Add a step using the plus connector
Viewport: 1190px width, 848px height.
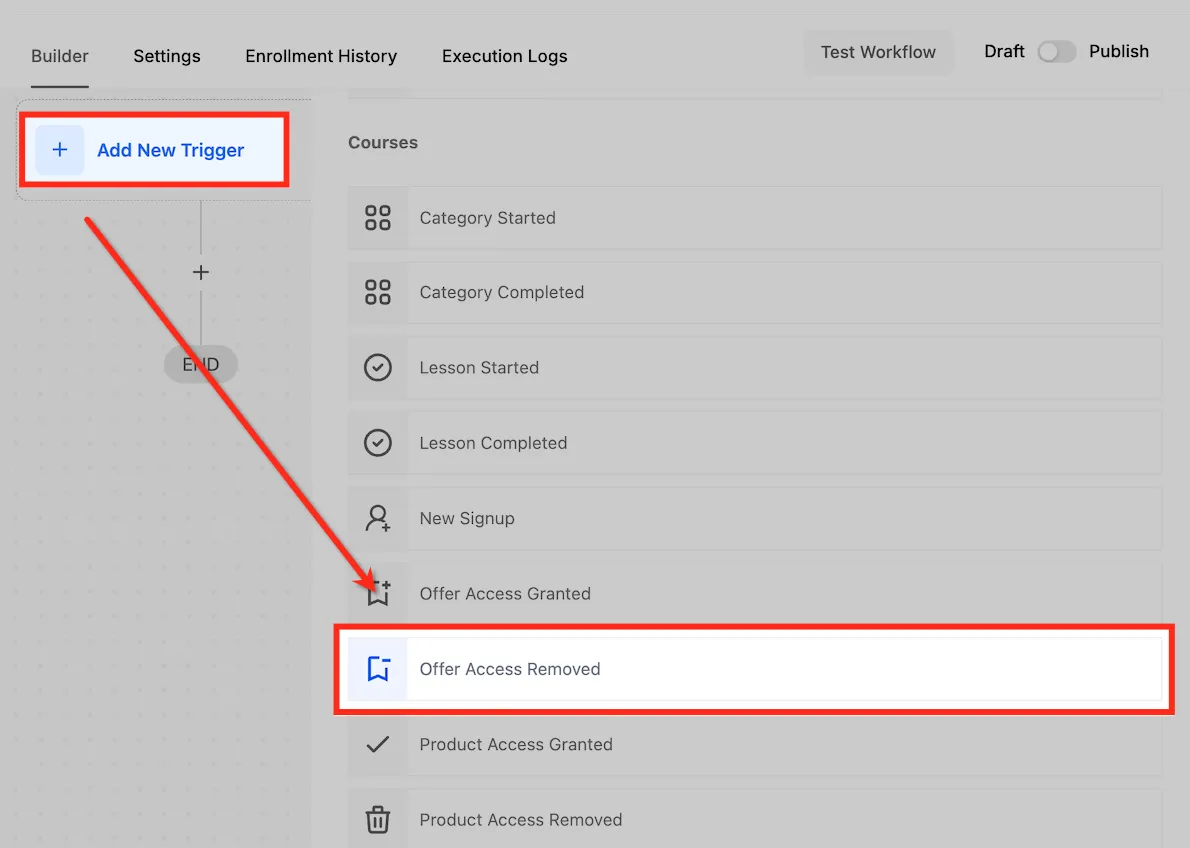pyautogui.click(x=200, y=273)
